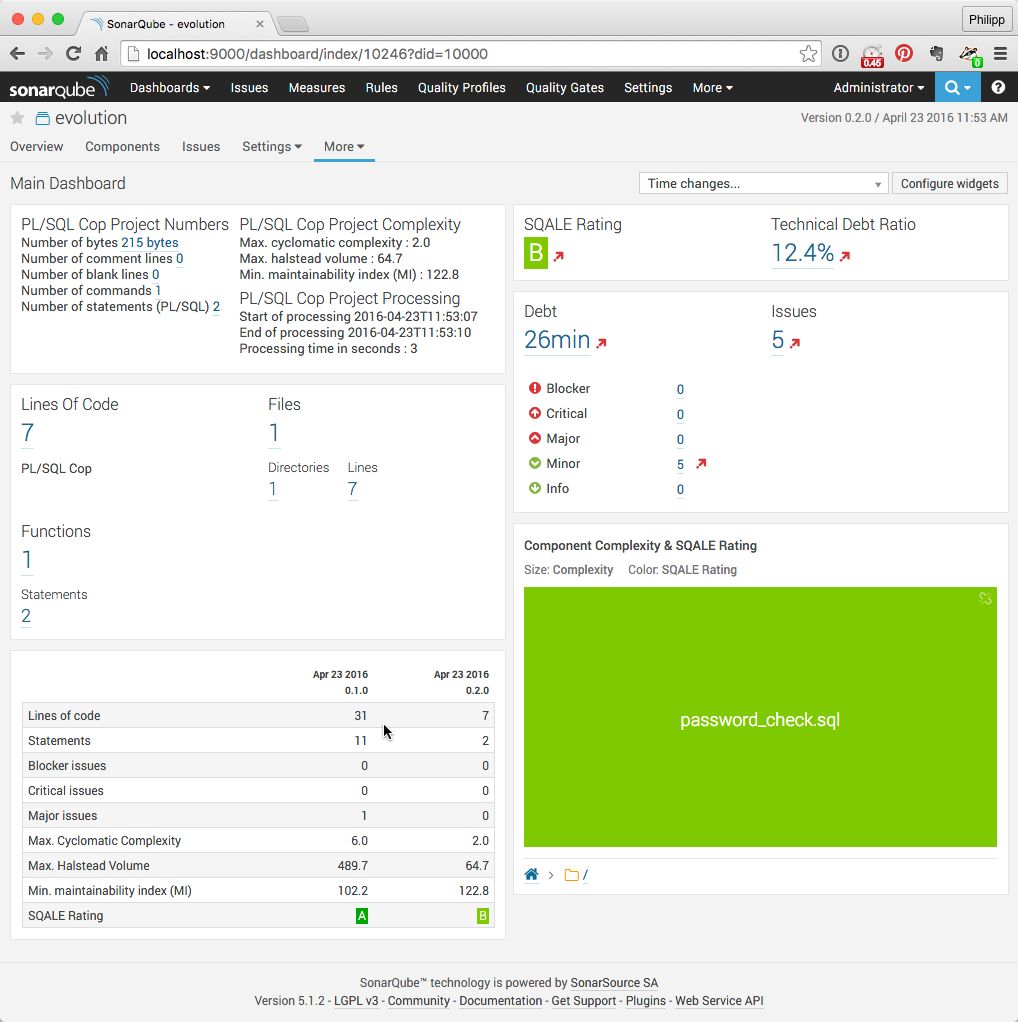Click the Philipp profile button
This screenshot has width=1018, height=1022.
986,20
